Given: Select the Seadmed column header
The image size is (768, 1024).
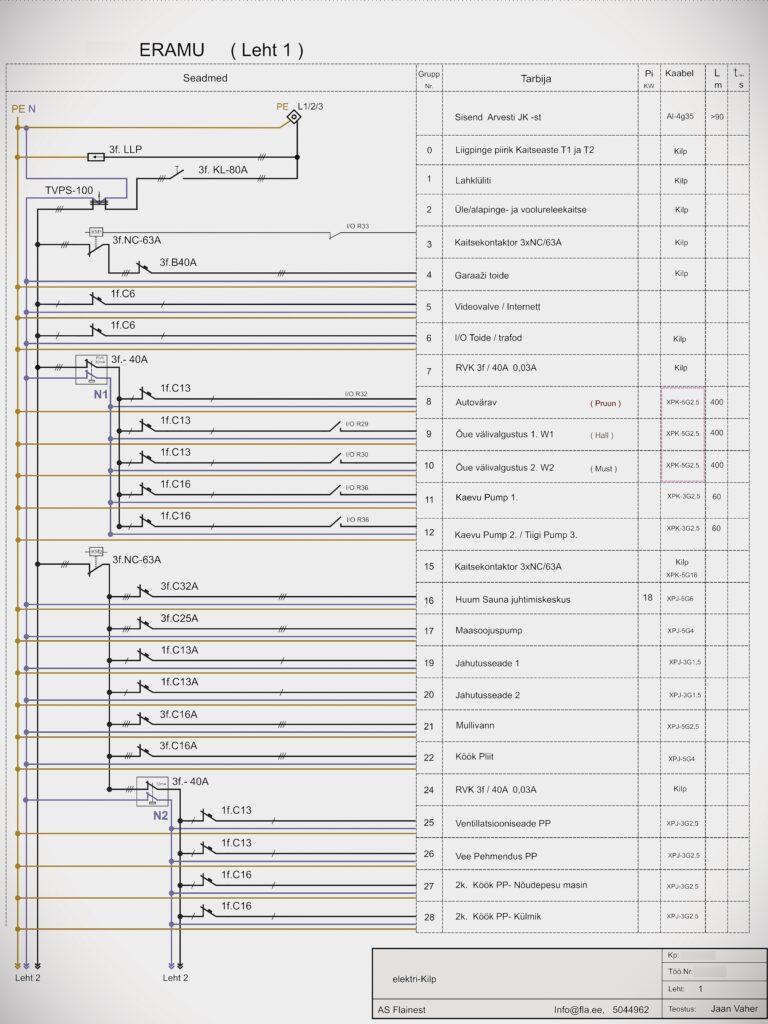Looking at the screenshot, I should coord(210,78).
